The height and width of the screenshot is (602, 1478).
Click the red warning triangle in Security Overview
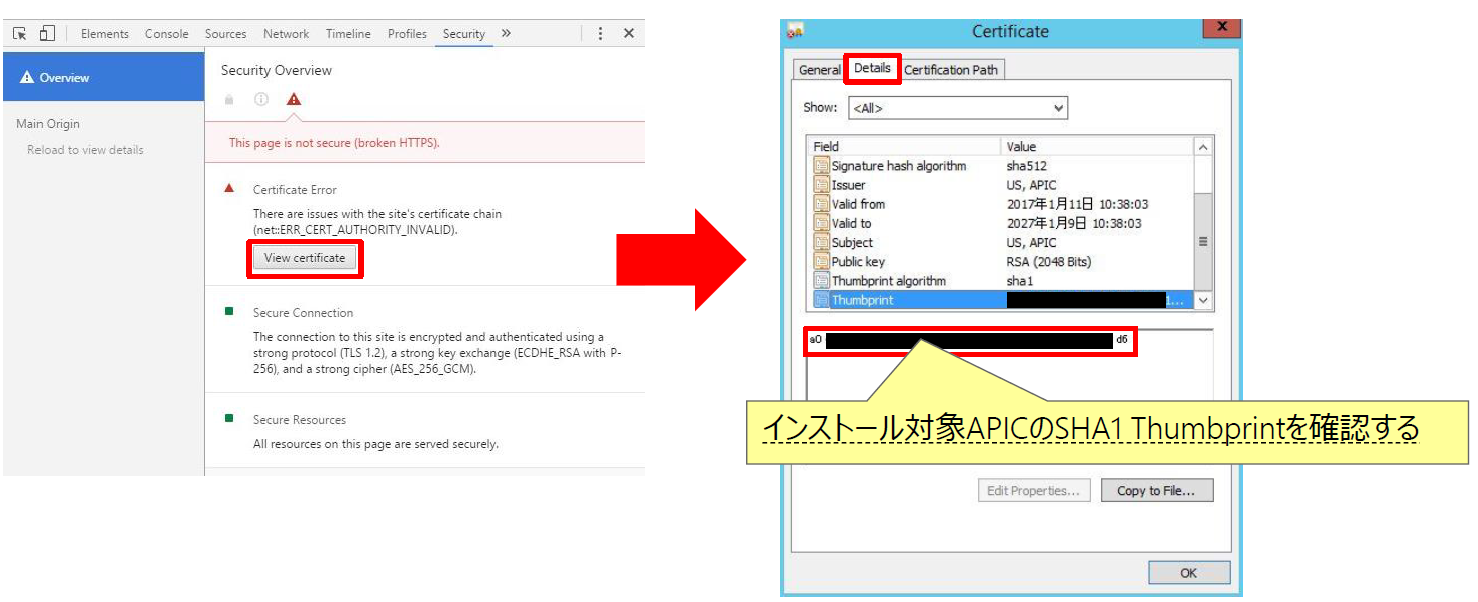click(x=294, y=99)
